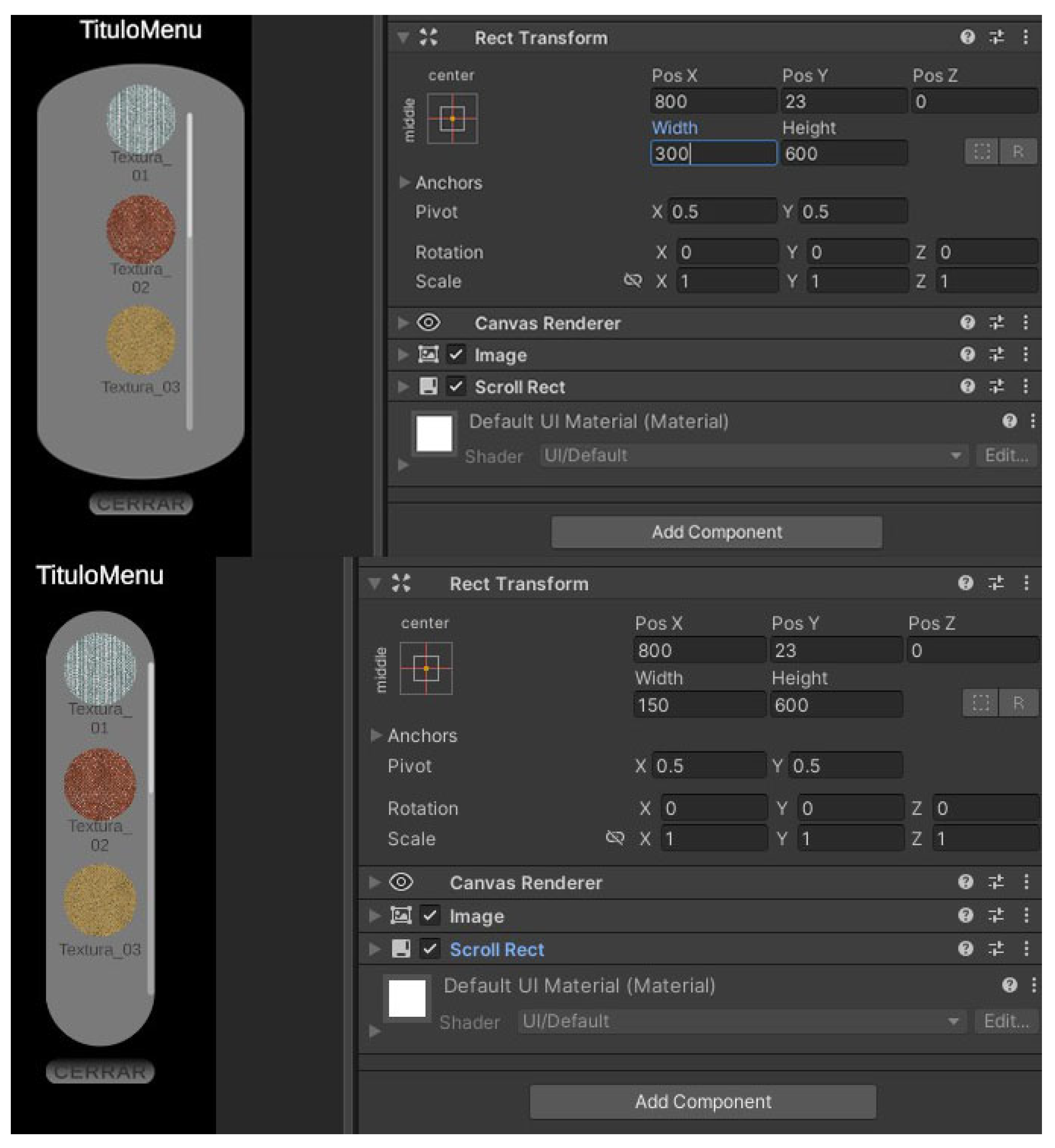This screenshot has height=1148, width=1055.
Task: Click the bottom Scroll Rect component header
Action: (496, 949)
